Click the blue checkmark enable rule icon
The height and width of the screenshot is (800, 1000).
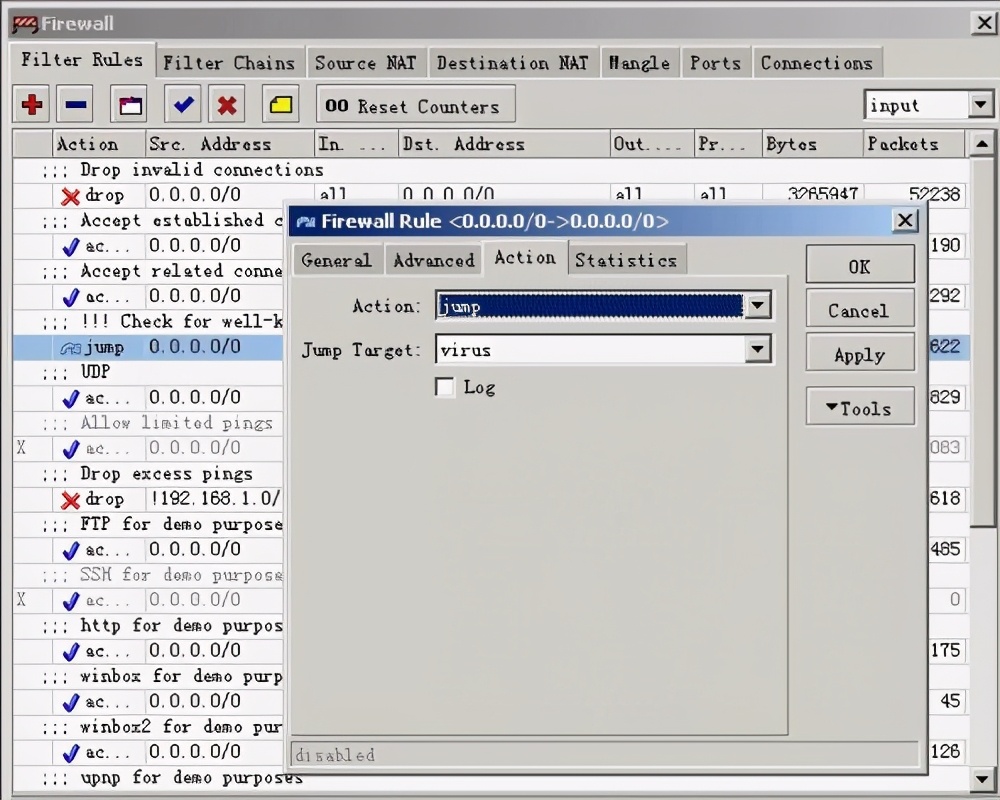[185, 104]
